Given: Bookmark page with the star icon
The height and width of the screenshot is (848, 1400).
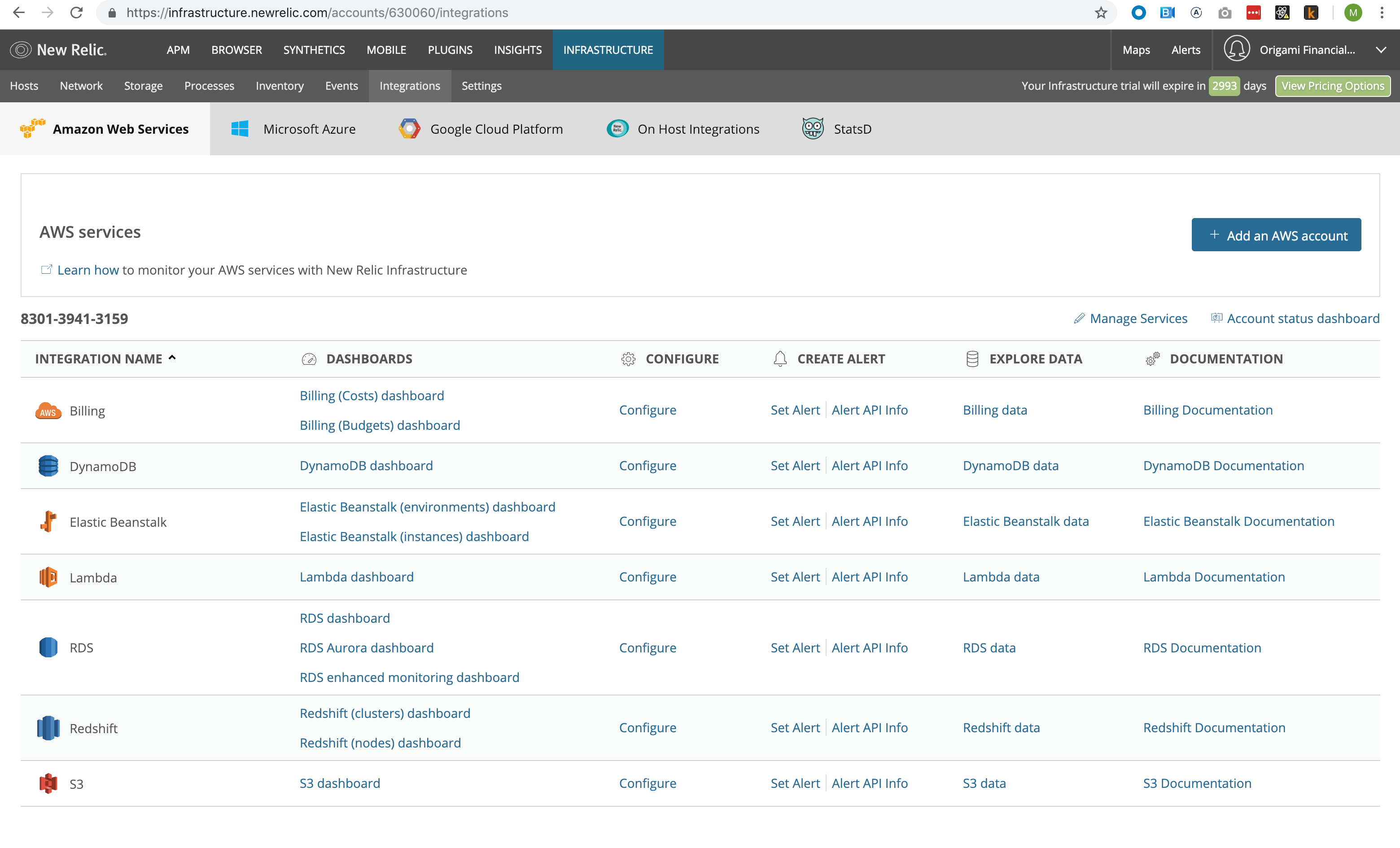Looking at the screenshot, I should 1101,13.
